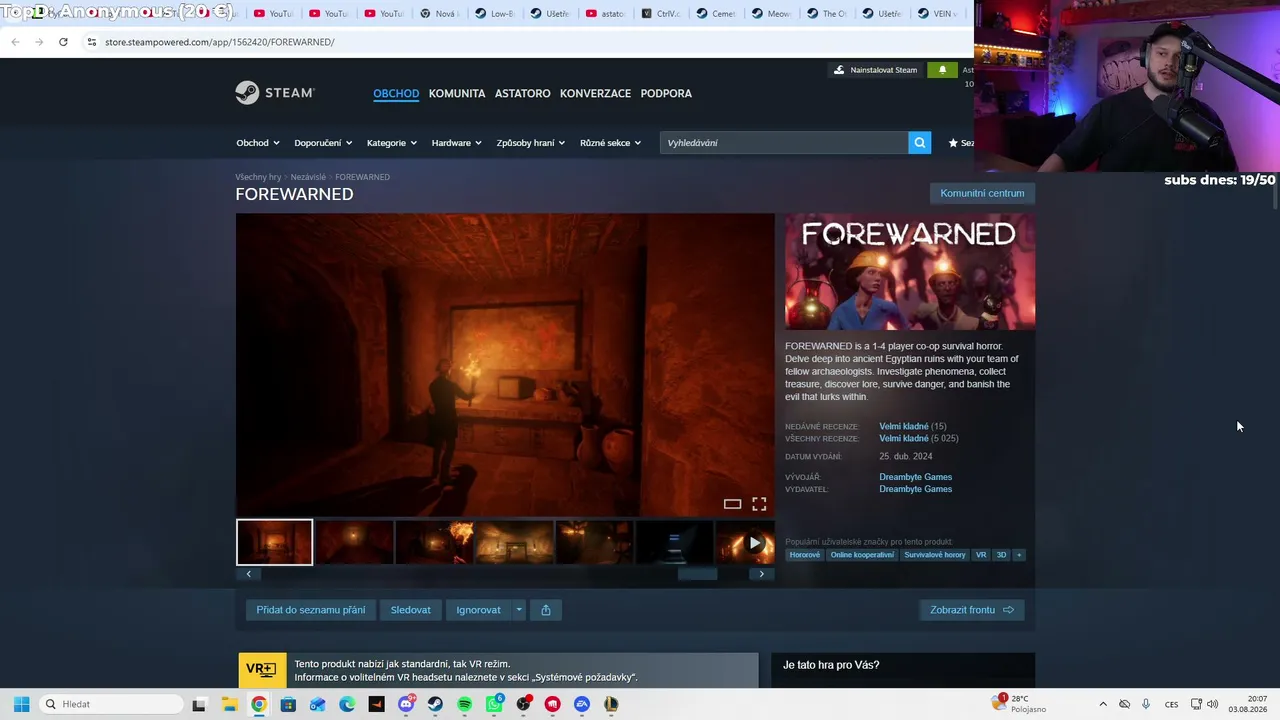
Task: Open Discord from the taskbar
Action: [406, 704]
